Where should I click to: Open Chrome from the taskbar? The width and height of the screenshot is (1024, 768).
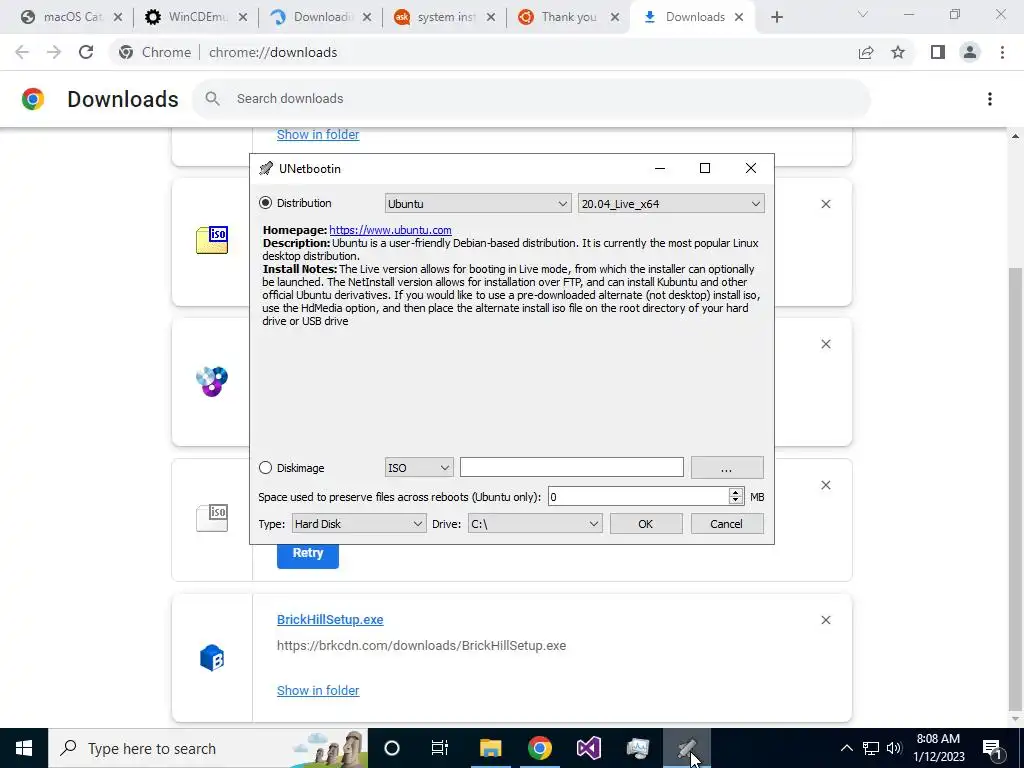(x=539, y=748)
